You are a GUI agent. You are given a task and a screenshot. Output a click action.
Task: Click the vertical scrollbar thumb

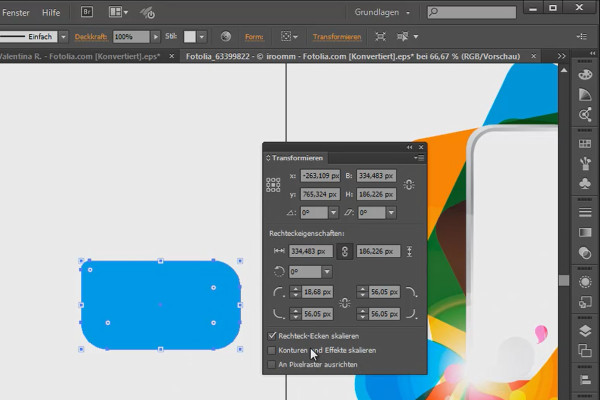(564, 280)
